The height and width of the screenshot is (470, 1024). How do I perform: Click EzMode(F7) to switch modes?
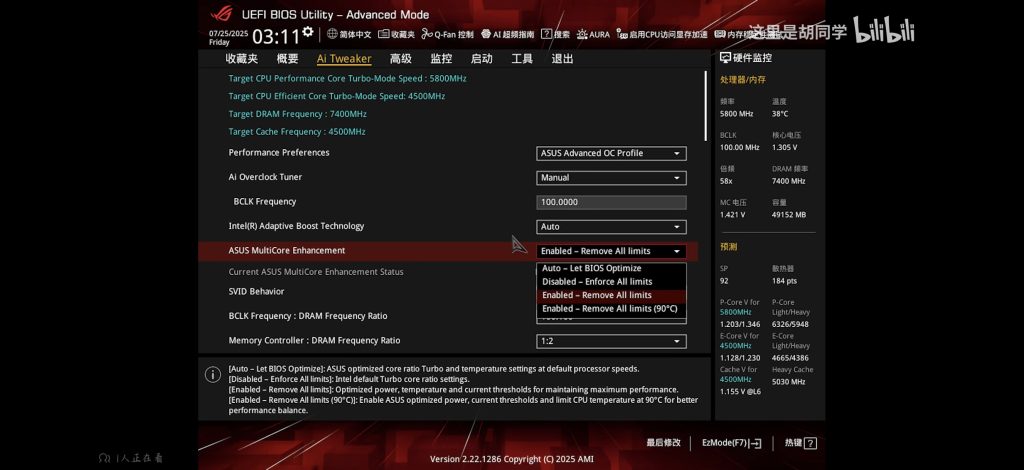pyautogui.click(x=731, y=443)
